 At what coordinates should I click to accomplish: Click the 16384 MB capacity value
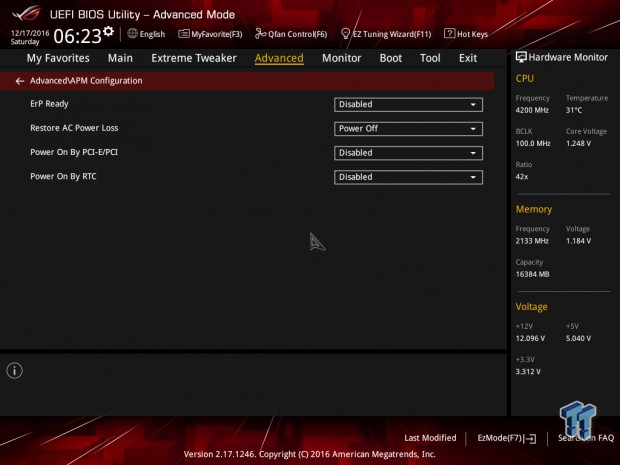(x=533, y=274)
